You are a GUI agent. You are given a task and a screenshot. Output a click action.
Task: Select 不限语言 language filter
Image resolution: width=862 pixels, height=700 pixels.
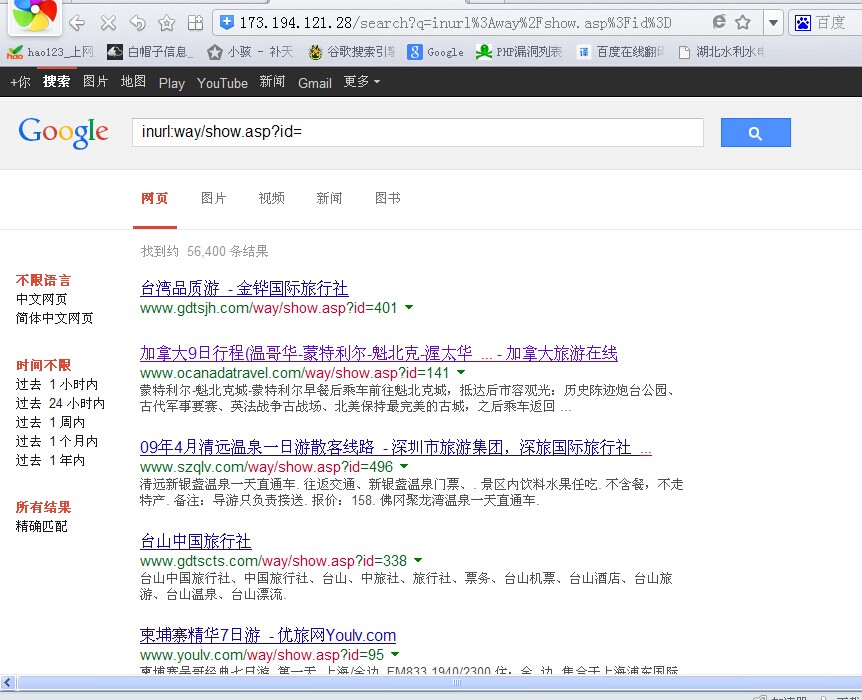point(43,280)
